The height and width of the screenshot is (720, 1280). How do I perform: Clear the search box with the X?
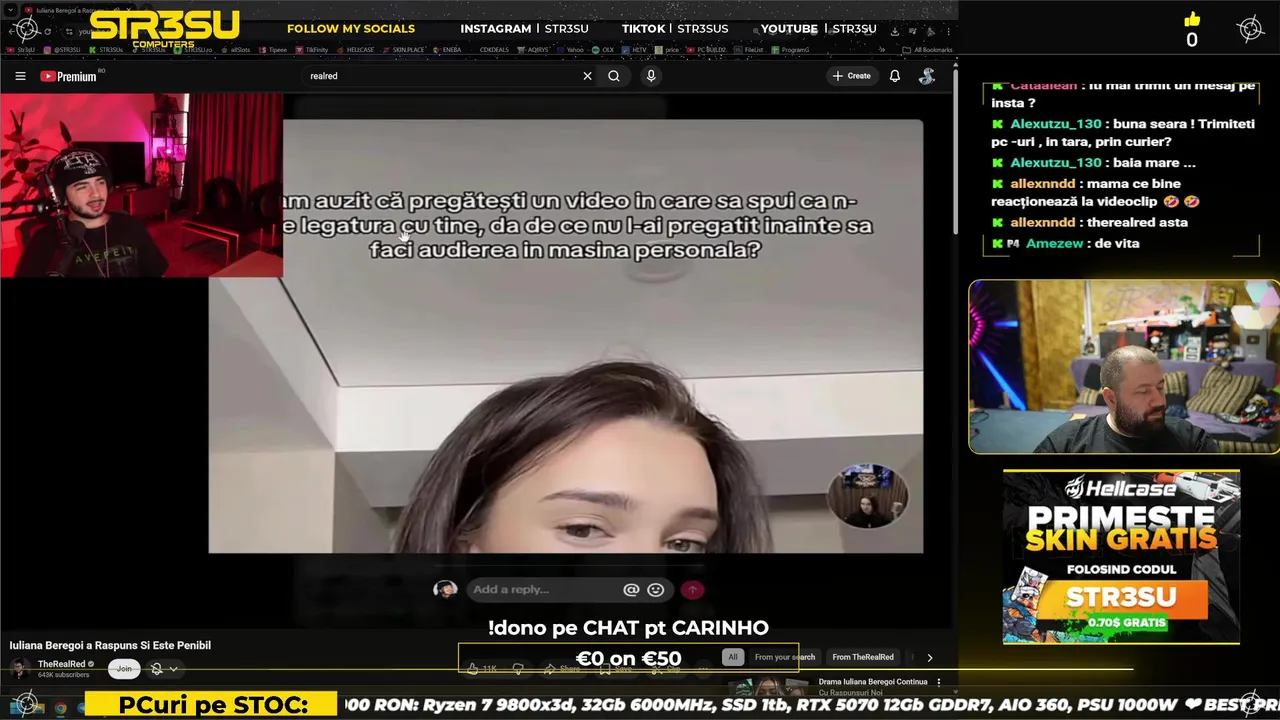587,76
